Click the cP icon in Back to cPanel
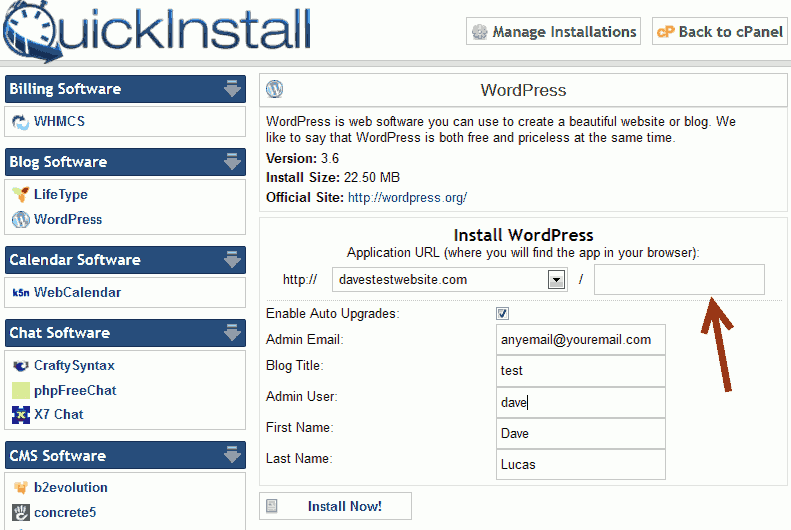This screenshot has height=530, width=791. (x=665, y=32)
